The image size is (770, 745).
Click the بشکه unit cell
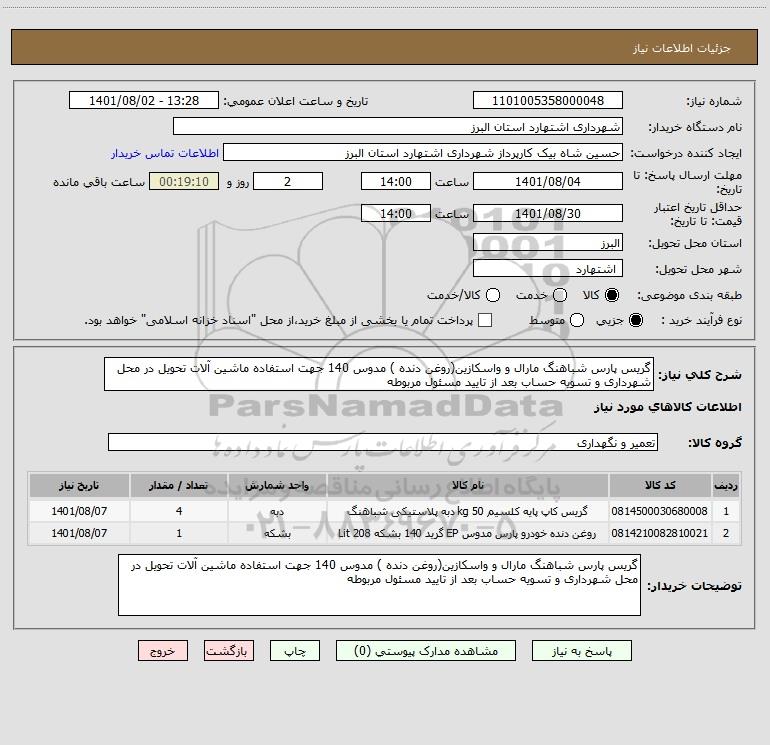pos(277,533)
